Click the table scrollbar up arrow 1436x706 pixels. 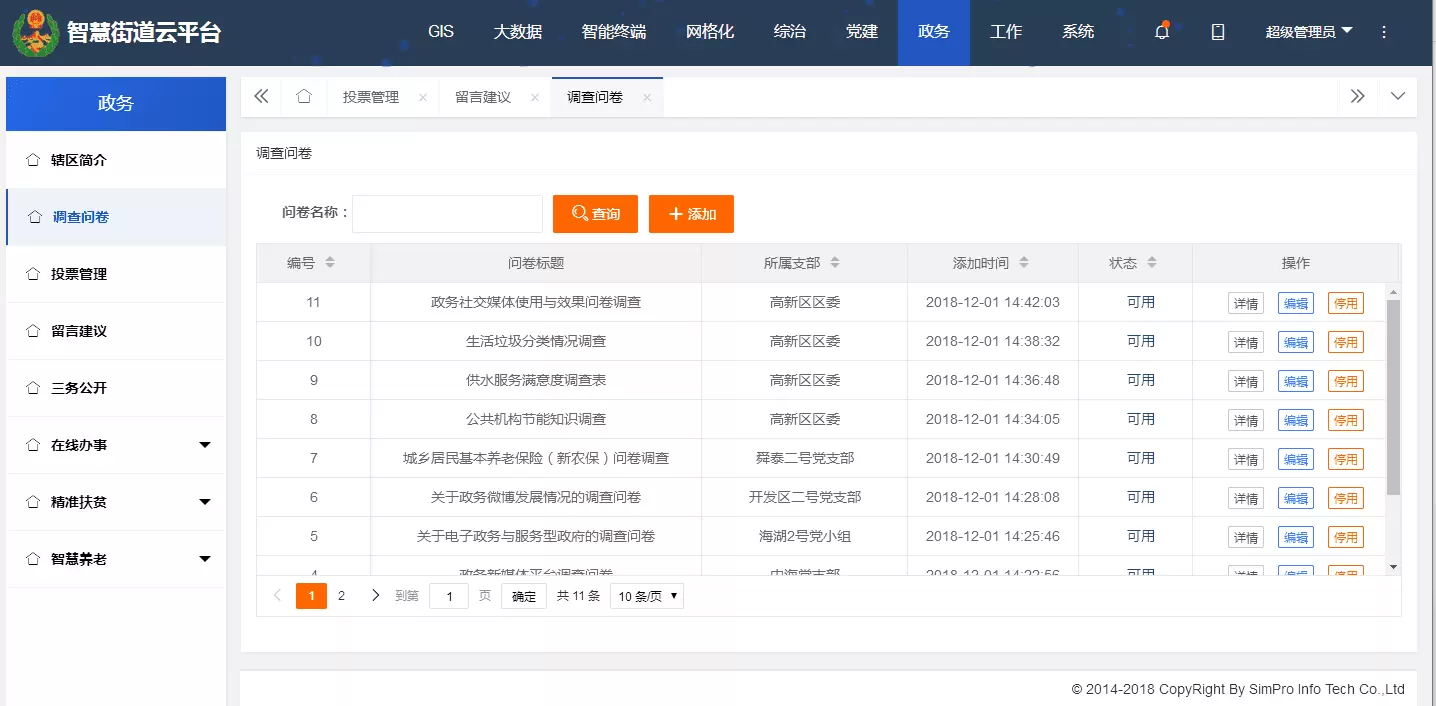[x=1393, y=291]
